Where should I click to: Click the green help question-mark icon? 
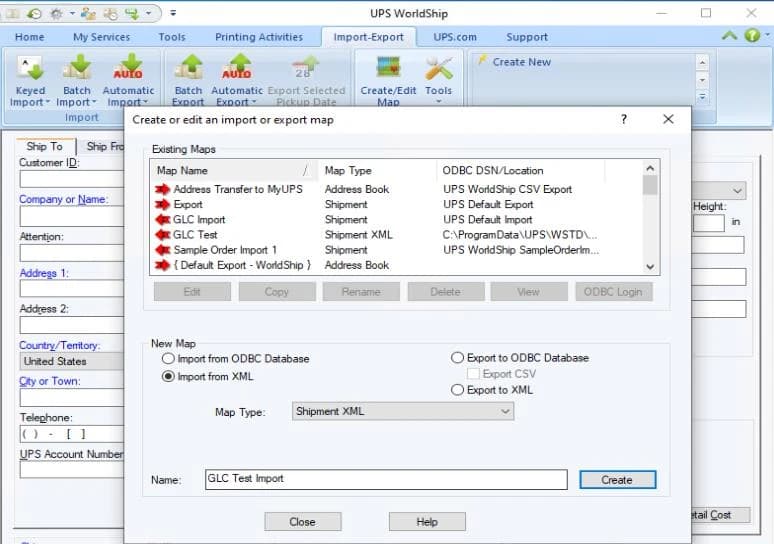752,35
